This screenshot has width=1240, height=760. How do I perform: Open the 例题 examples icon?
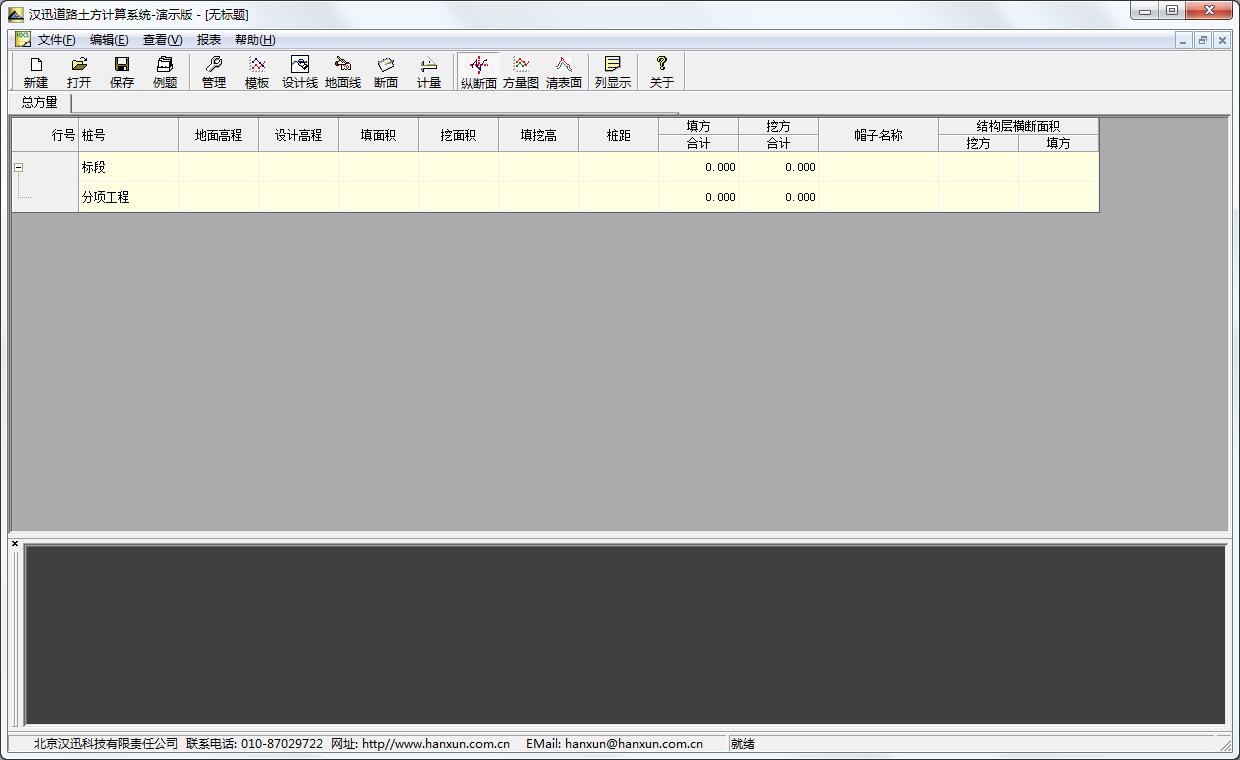165,72
